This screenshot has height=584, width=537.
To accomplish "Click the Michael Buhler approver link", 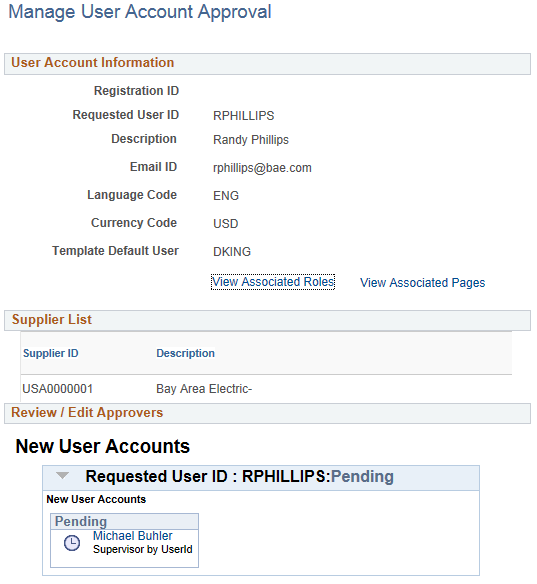I will 133,536.
